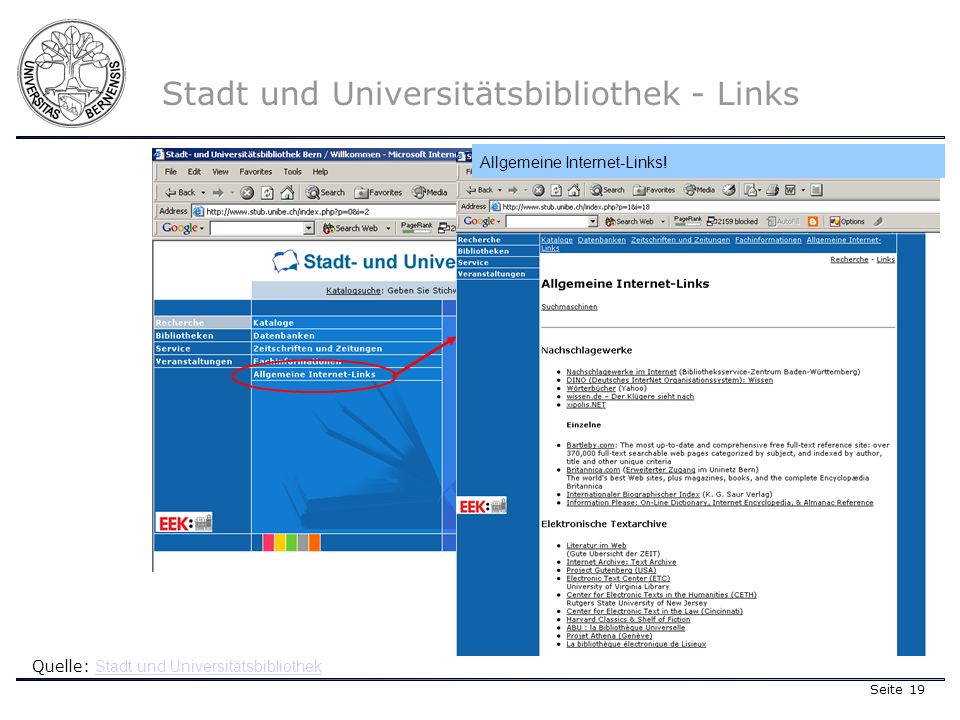Screen dimensions: 960x720
Task: Click Quelle link Stadt und Universitätsbibliothek
Action: 208,666
